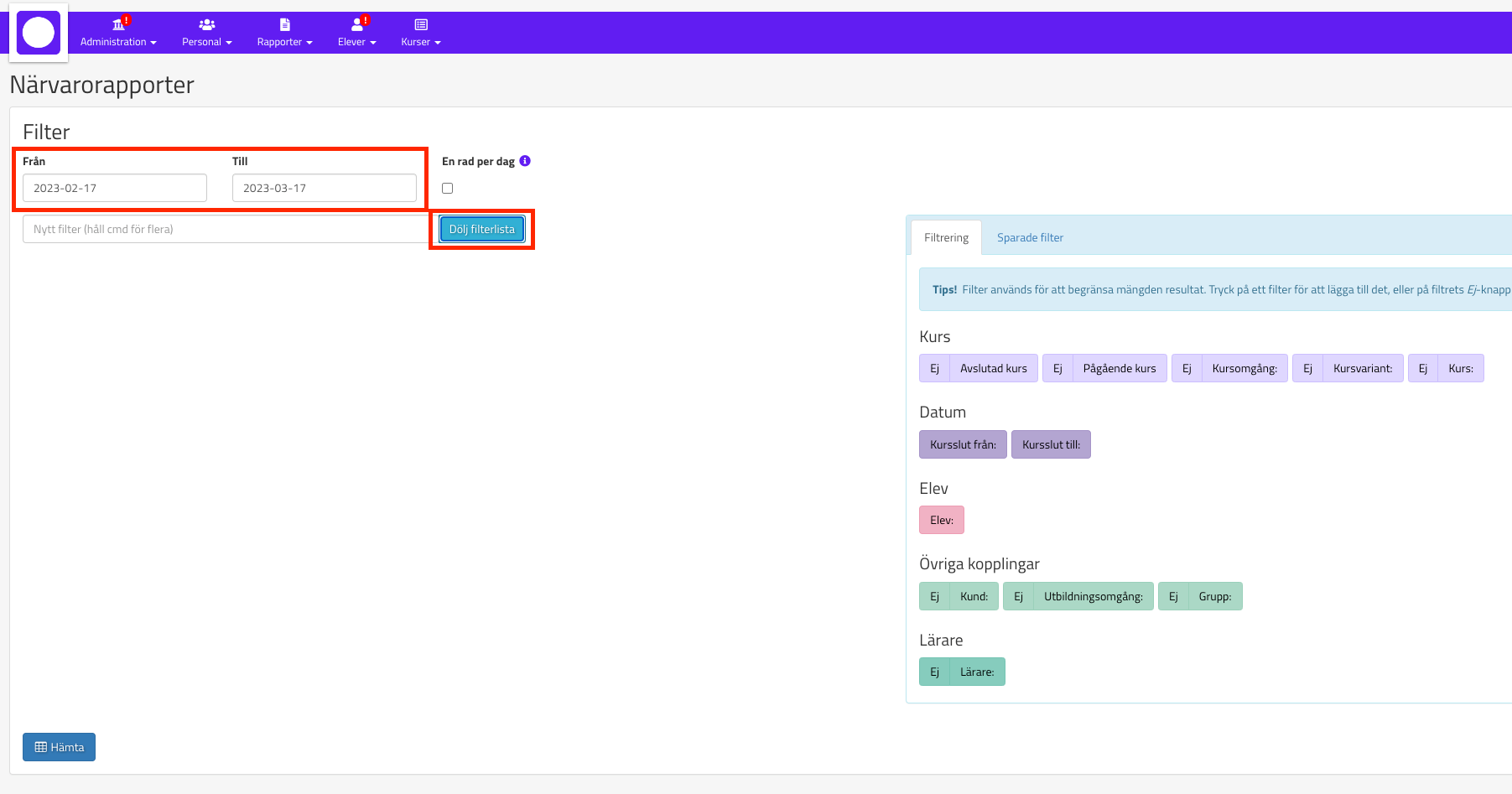
Task: Expand the Administration dropdown menu
Action: 118,42
